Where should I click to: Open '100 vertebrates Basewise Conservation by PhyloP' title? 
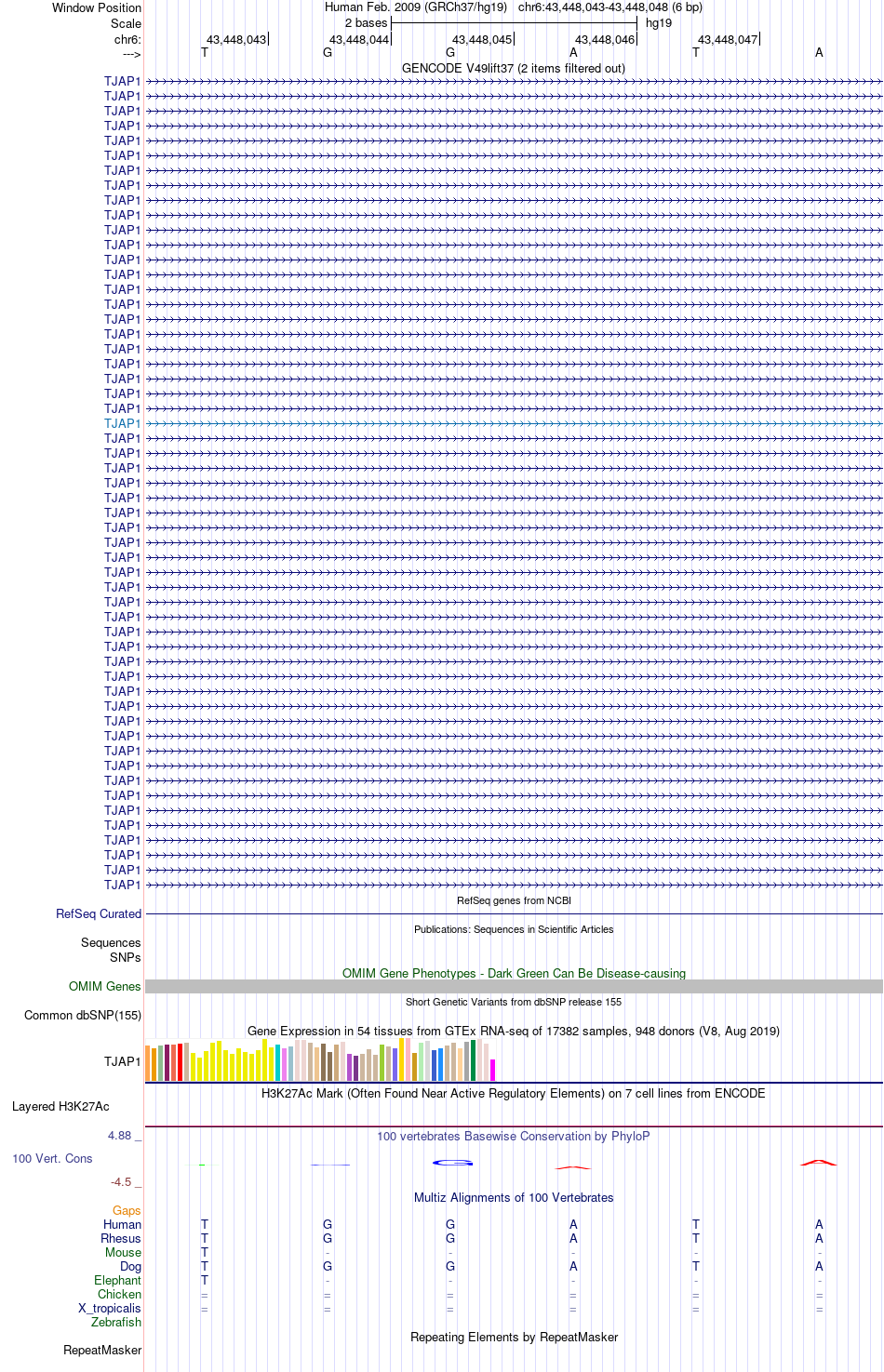(x=514, y=1136)
